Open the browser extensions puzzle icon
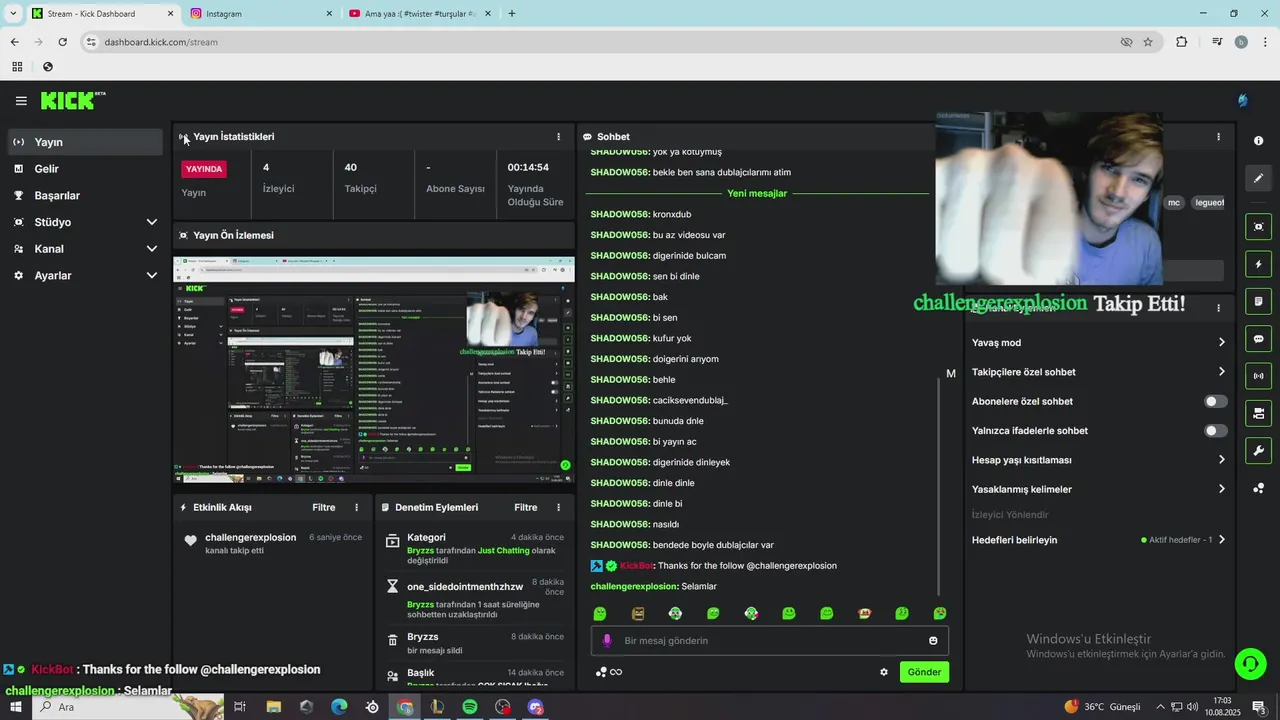Screen dimensions: 1280x720 click(1182, 42)
